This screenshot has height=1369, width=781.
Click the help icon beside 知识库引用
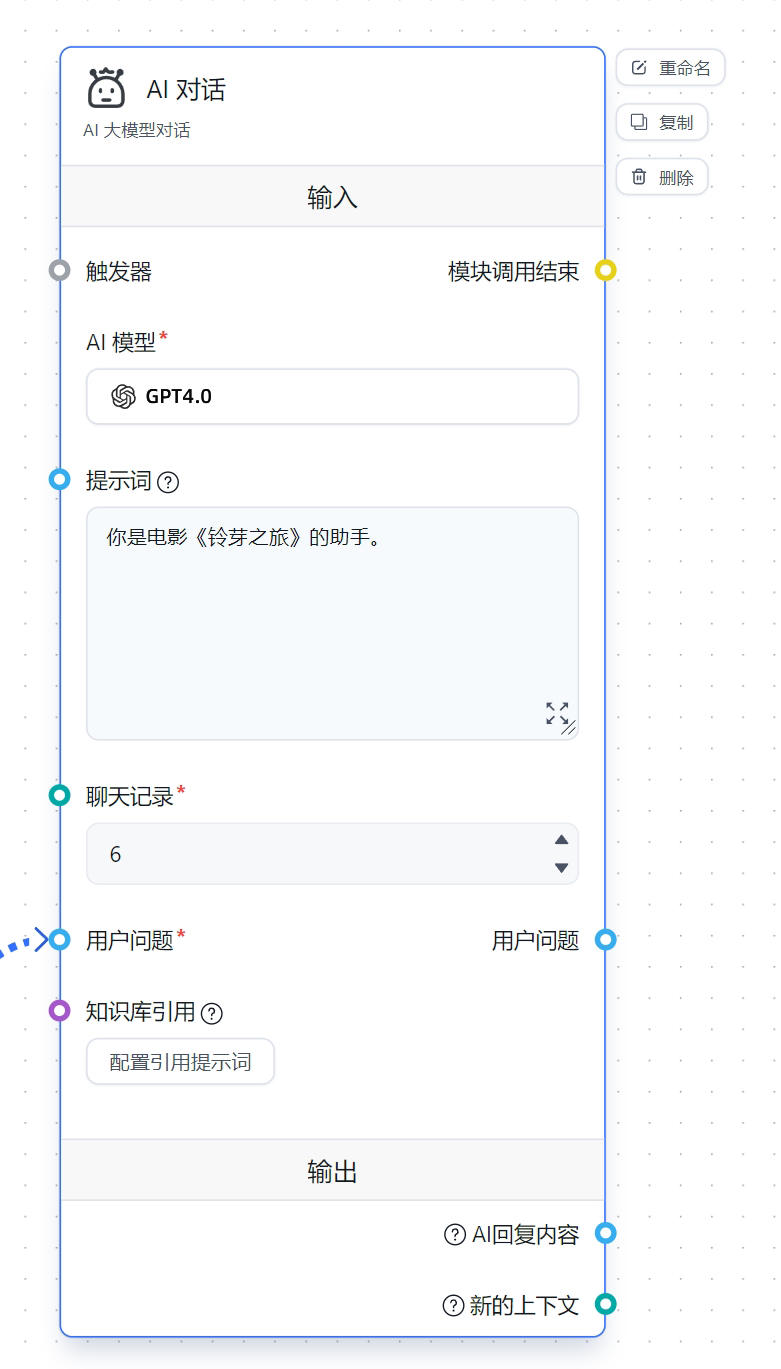211,1013
